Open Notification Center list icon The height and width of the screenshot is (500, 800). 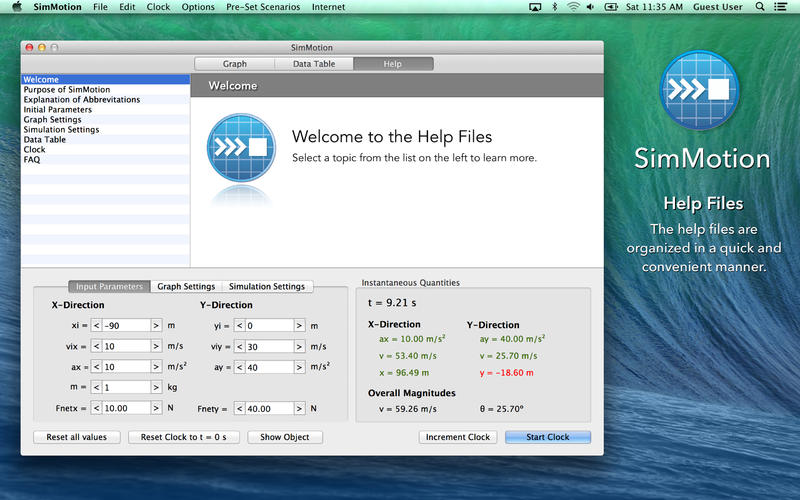pyautogui.click(x=780, y=7)
